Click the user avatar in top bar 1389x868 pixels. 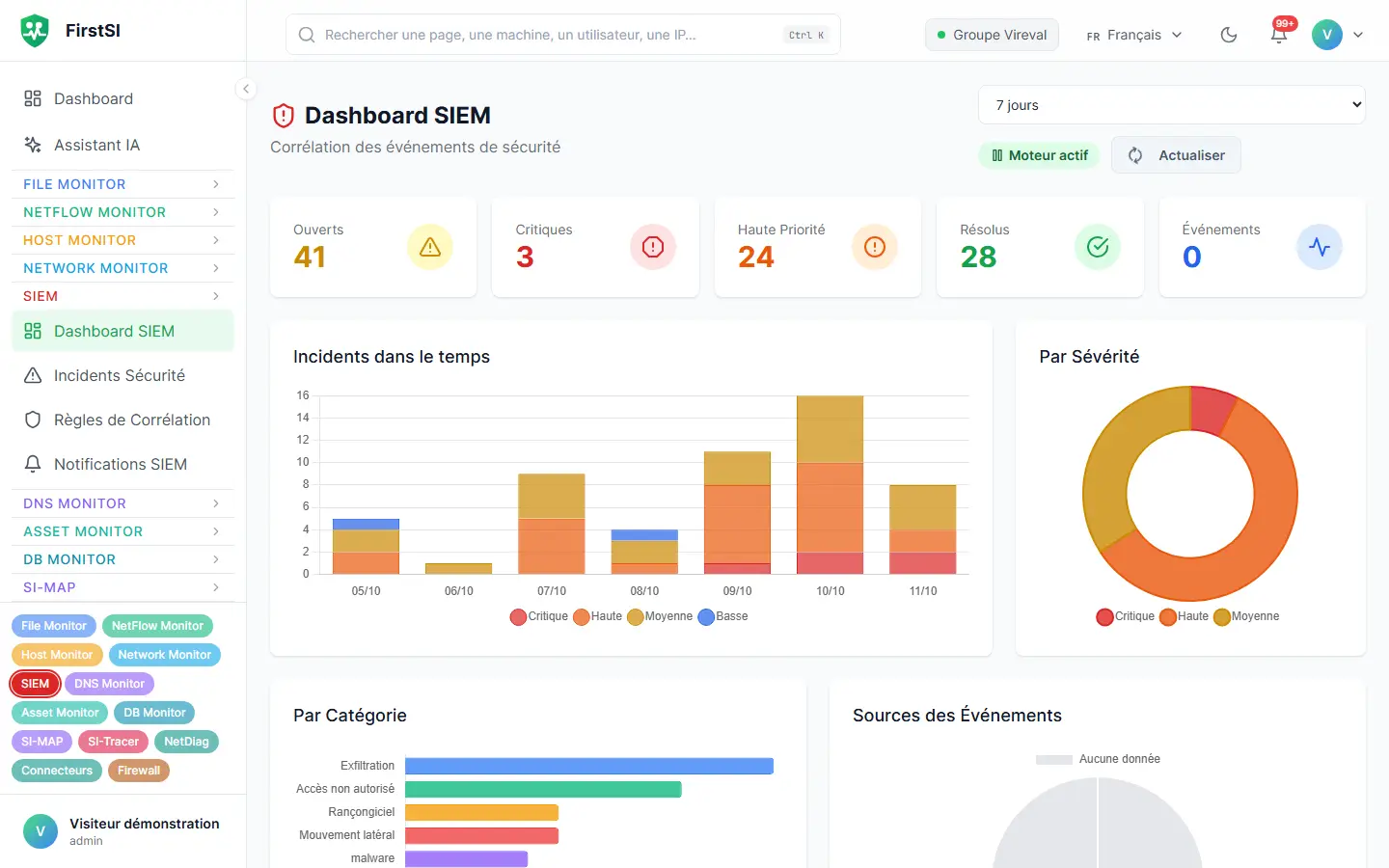pyautogui.click(x=1327, y=35)
